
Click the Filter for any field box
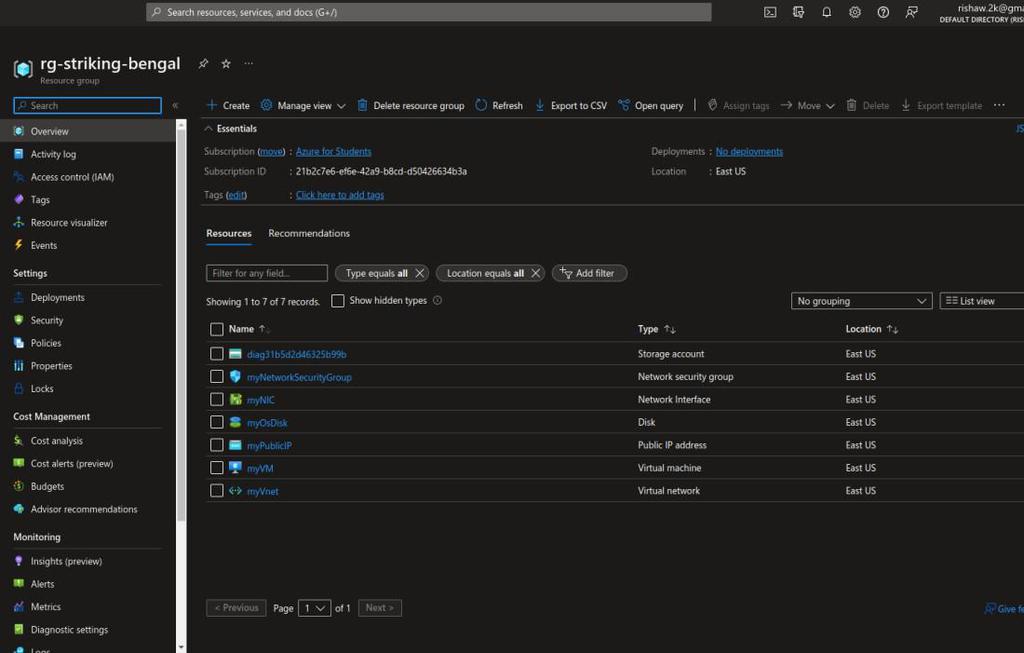point(267,273)
